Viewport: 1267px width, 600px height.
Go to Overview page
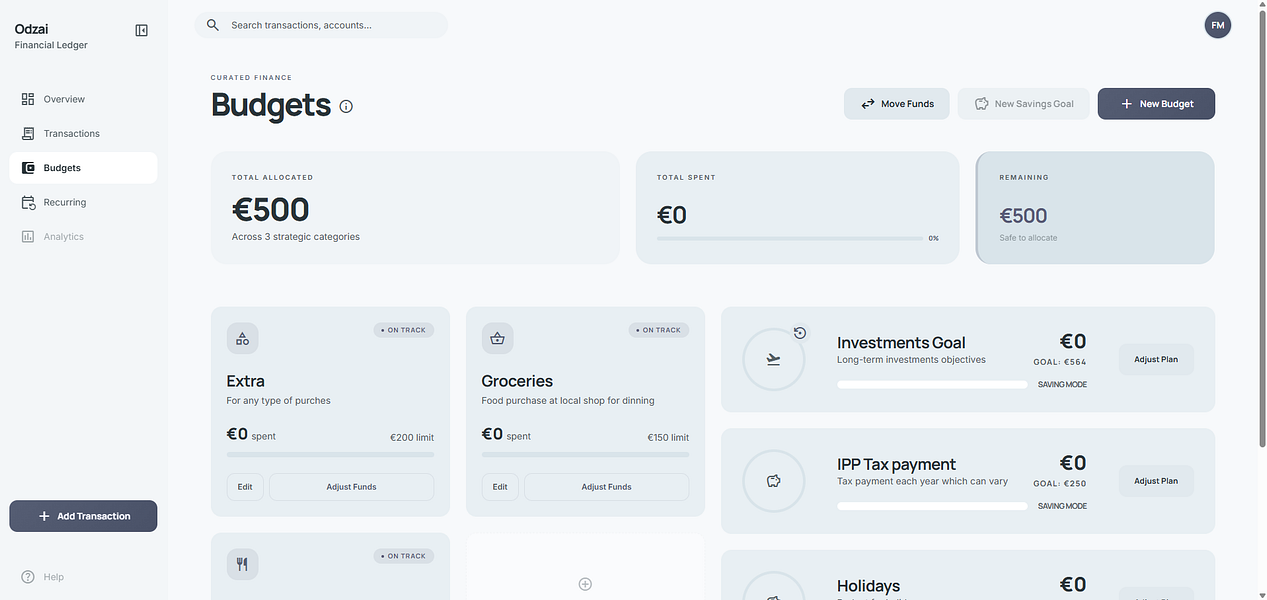pyautogui.click(x=83, y=99)
